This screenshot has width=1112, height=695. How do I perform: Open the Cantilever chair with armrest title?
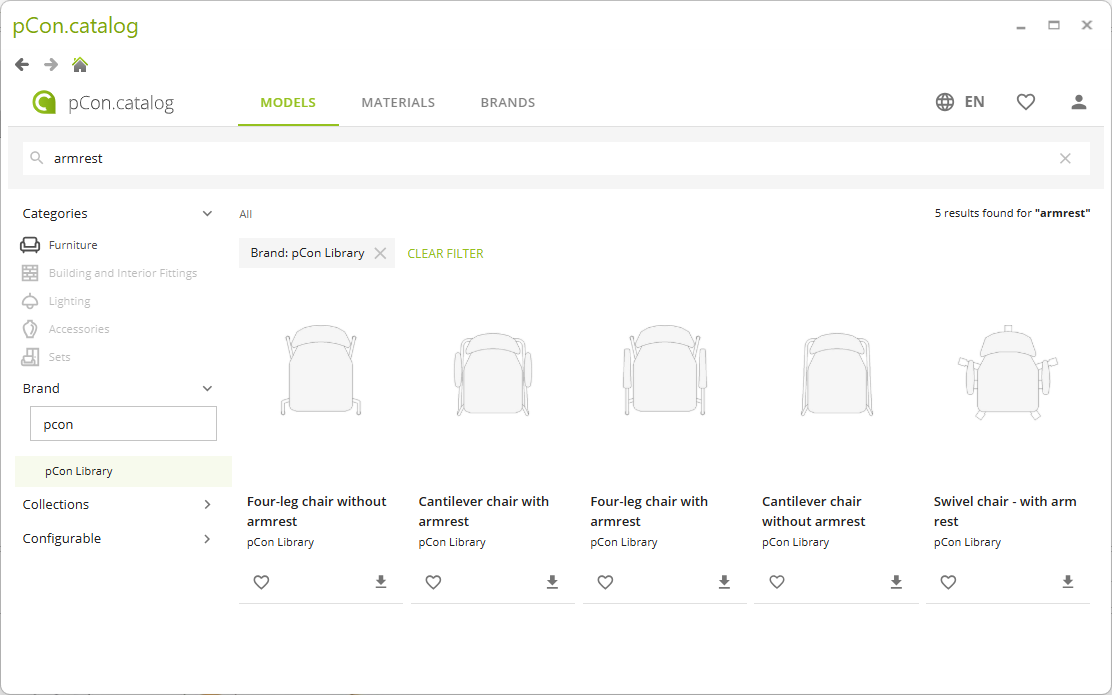point(484,511)
